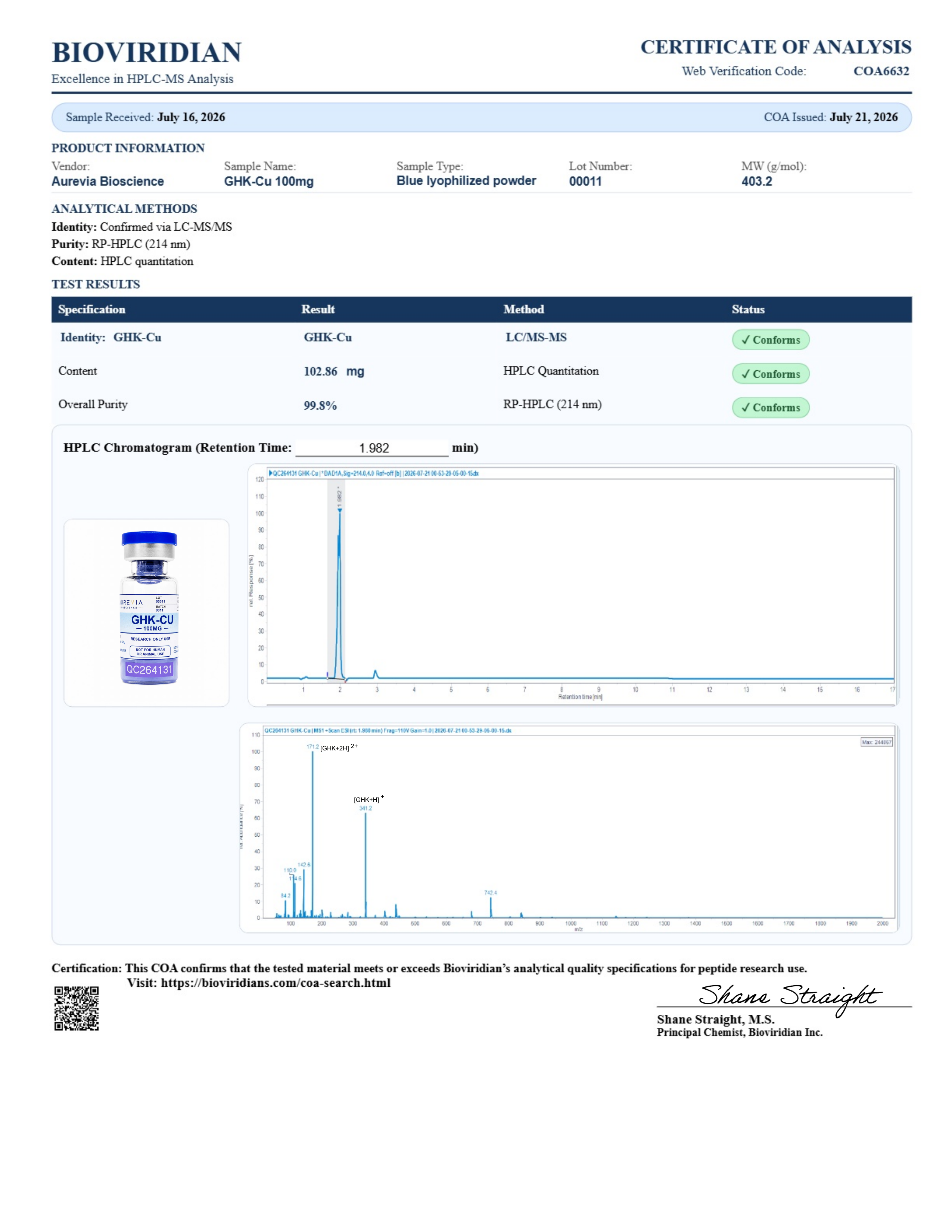Select sample name GHK-Cu 100mg

pos(268,182)
